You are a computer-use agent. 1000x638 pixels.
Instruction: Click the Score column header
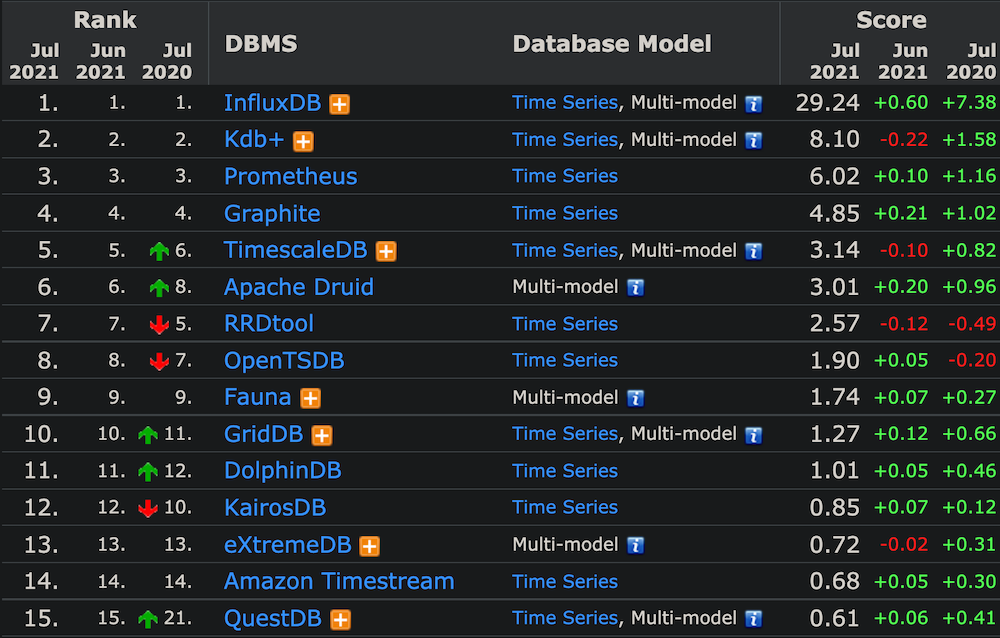pos(891,20)
